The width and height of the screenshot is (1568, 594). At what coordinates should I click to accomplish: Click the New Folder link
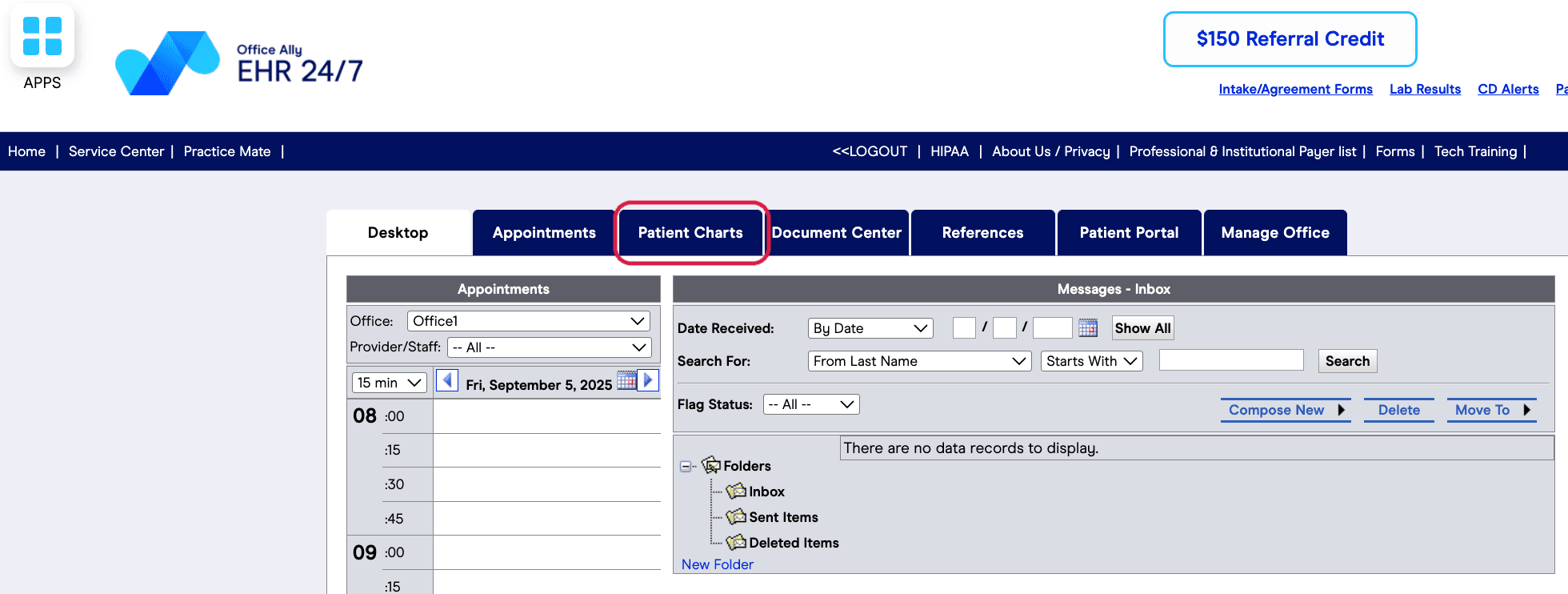[x=718, y=564]
